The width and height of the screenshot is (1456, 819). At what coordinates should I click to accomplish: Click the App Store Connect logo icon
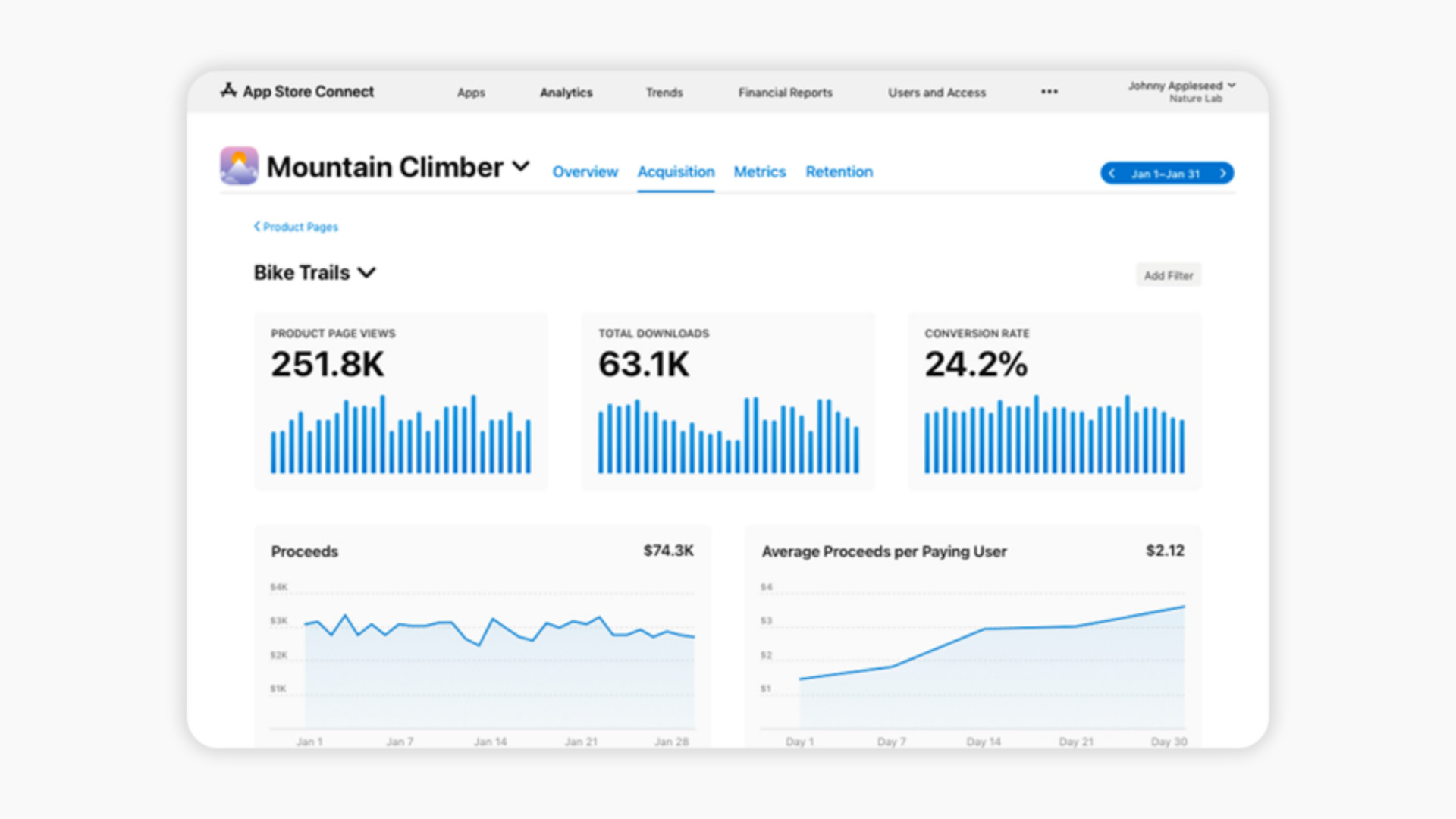click(x=228, y=90)
